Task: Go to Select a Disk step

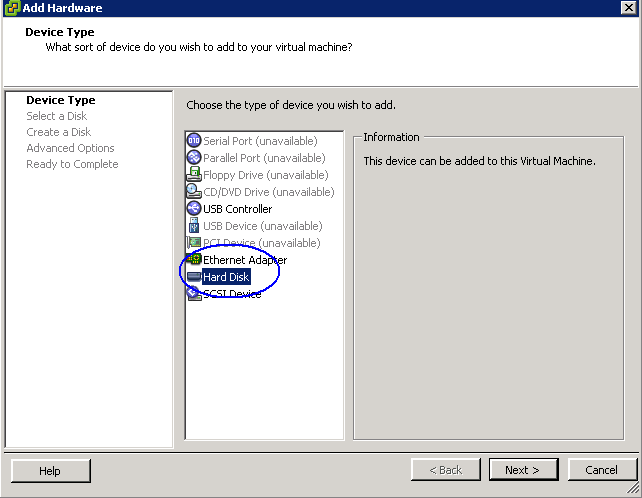Action: pyautogui.click(x=57, y=116)
